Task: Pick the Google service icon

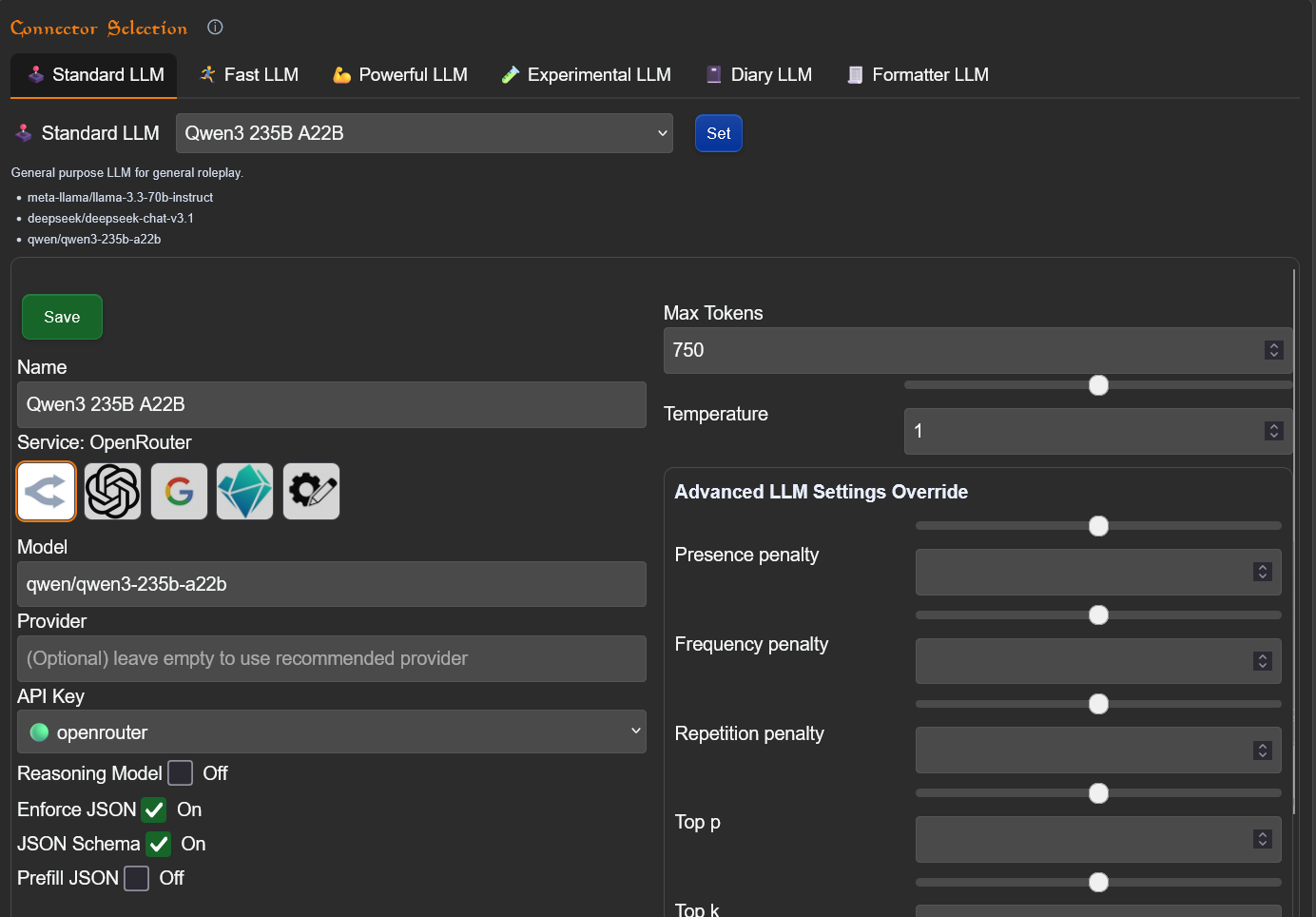Action: 179,492
